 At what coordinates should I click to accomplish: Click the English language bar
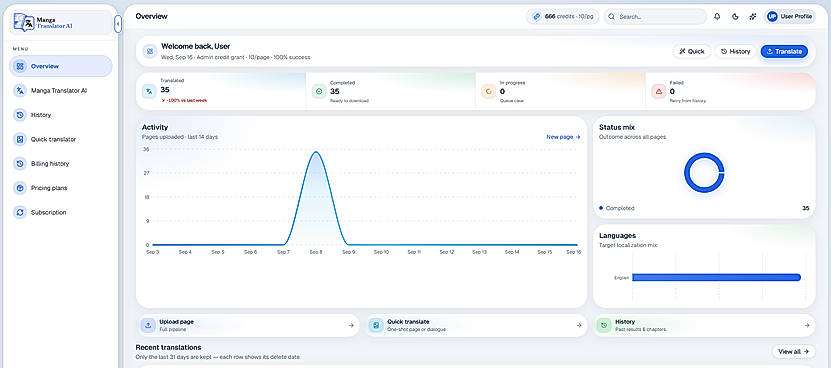tap(716, 277)
